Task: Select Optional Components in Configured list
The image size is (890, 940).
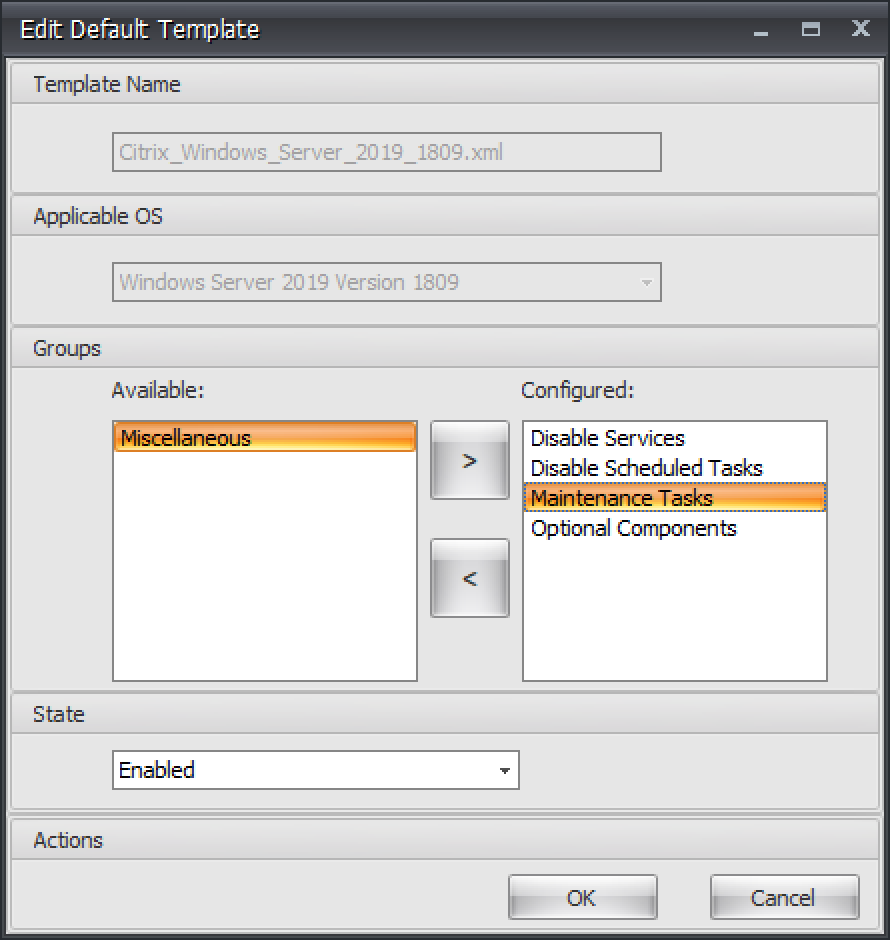Action: coord(634,528)
